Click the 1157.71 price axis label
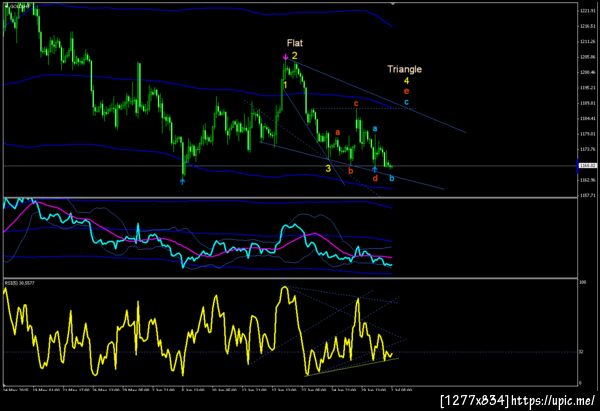The image size is (600, 411). 588,195
